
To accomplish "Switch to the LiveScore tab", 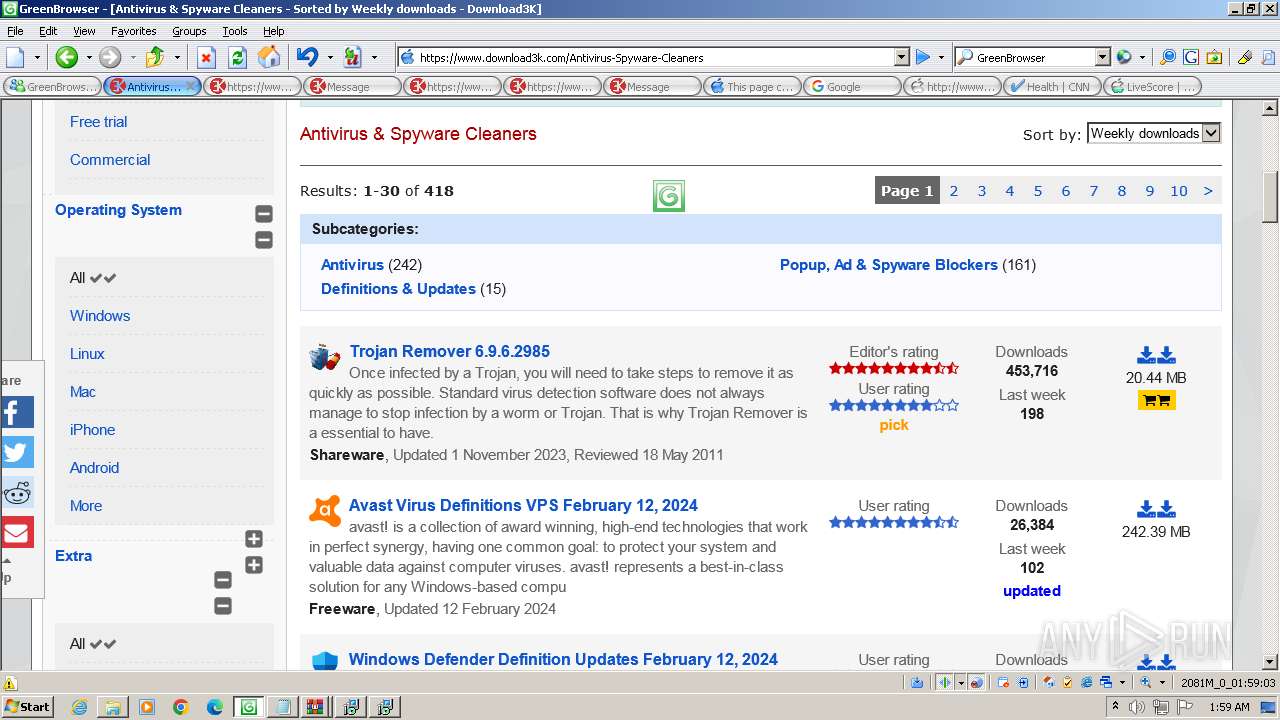I will 1152,87.
